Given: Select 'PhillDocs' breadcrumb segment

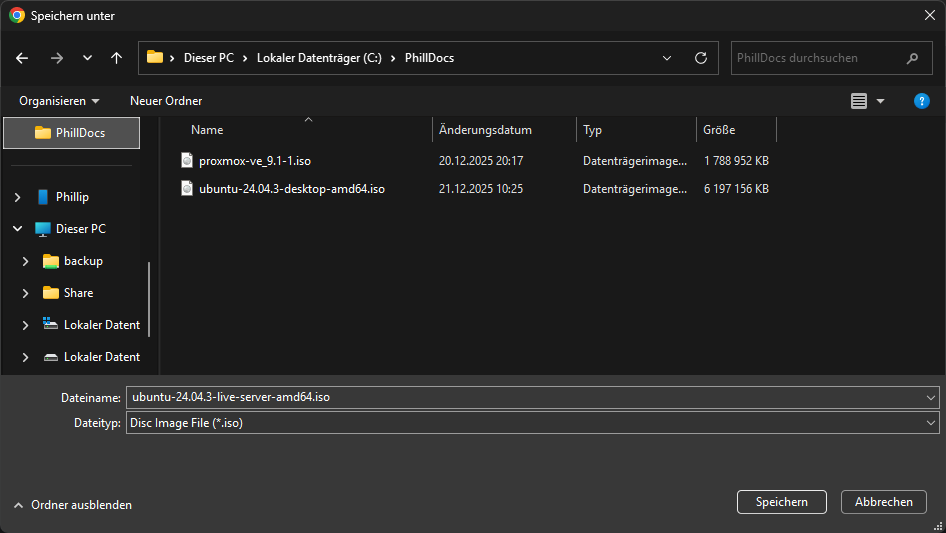Looking at the screenshot, I should tap(429, 58).
